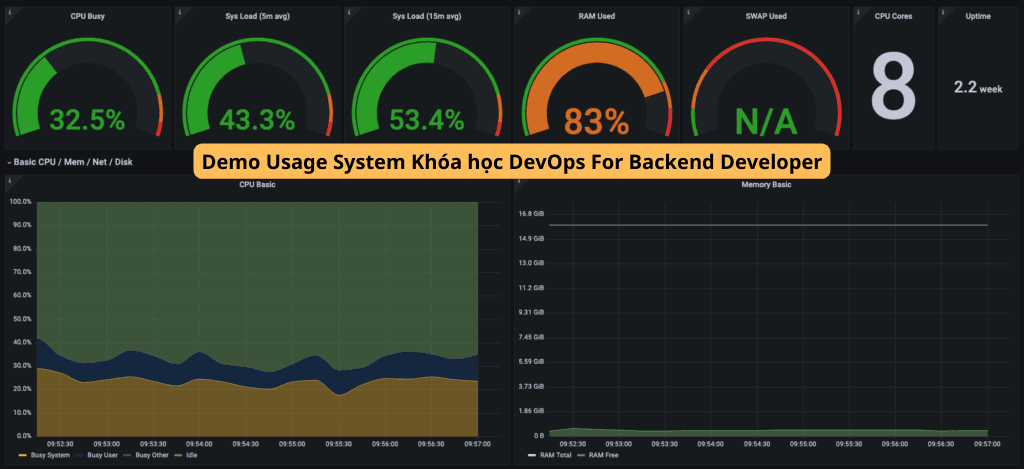Click the 0.0% label on CPU Basic axis
Screen dimensions: 1024x469
point(22,435)
